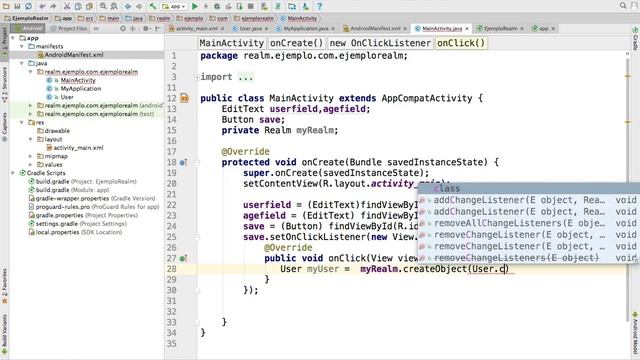This screenshot has height=360, width=640.
Task: Collapse the Gradle Scripts node
Action: (x=13, y=173)
